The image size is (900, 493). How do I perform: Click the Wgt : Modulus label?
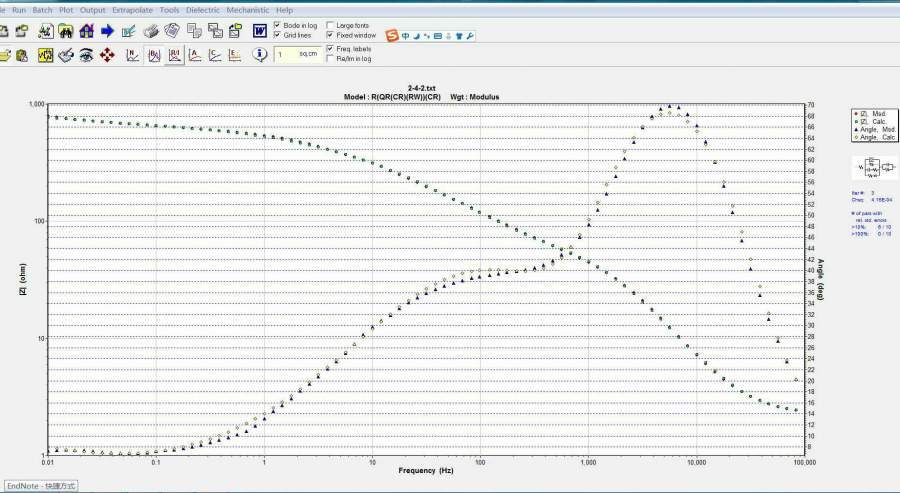(474, 97)
